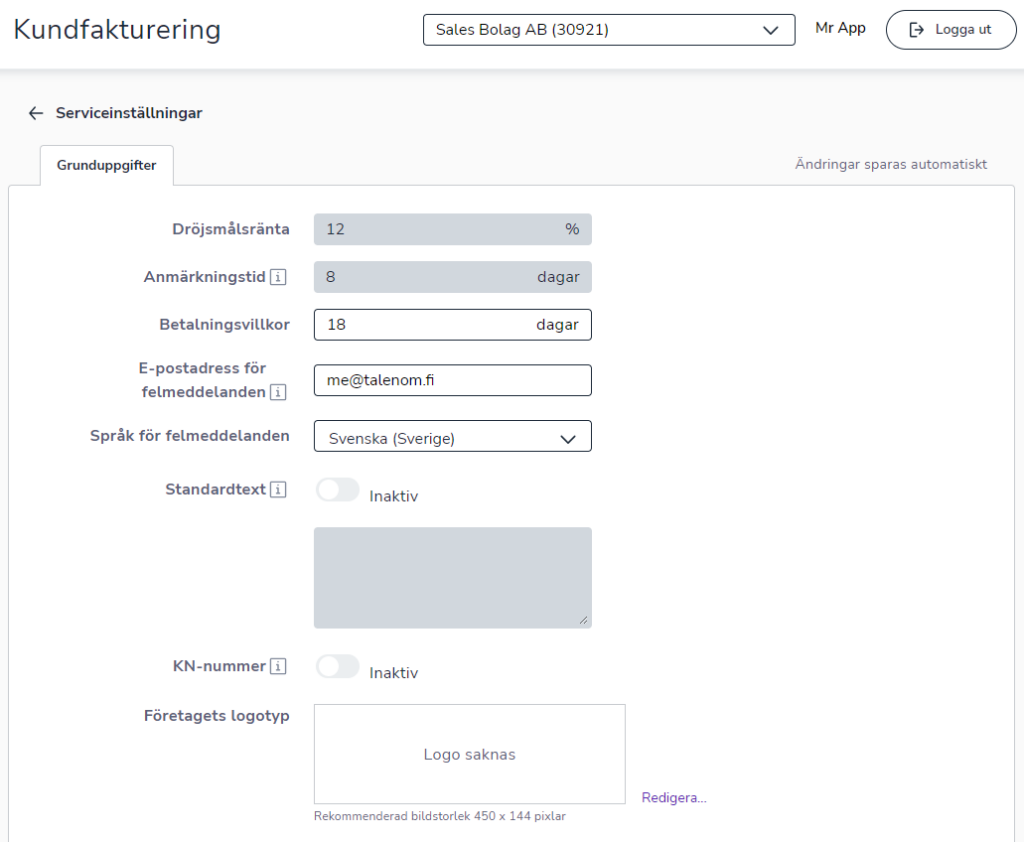Screen dimensions: 1024x842
Task: Click the Kundfakturering heading
Action: point(117,29)
